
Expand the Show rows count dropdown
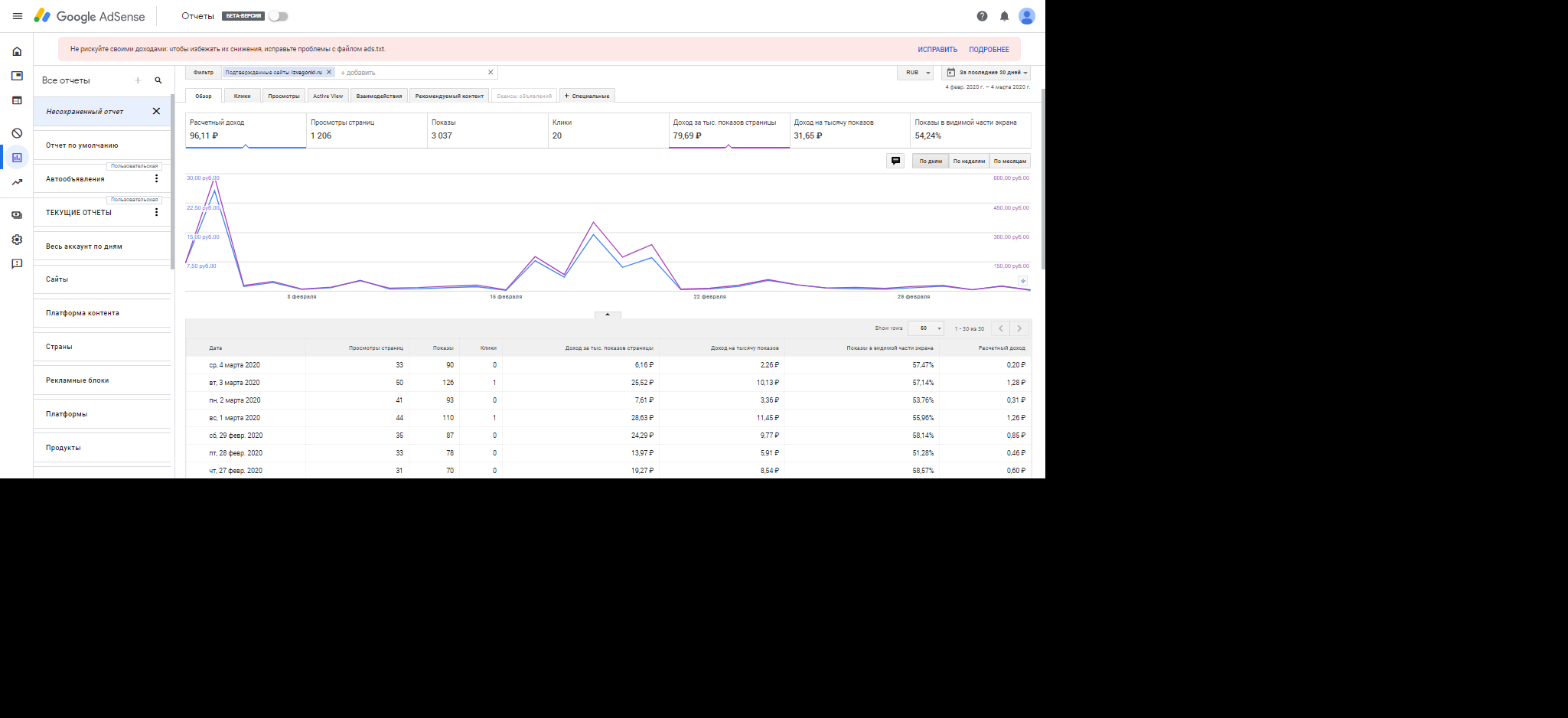(927, 328)
